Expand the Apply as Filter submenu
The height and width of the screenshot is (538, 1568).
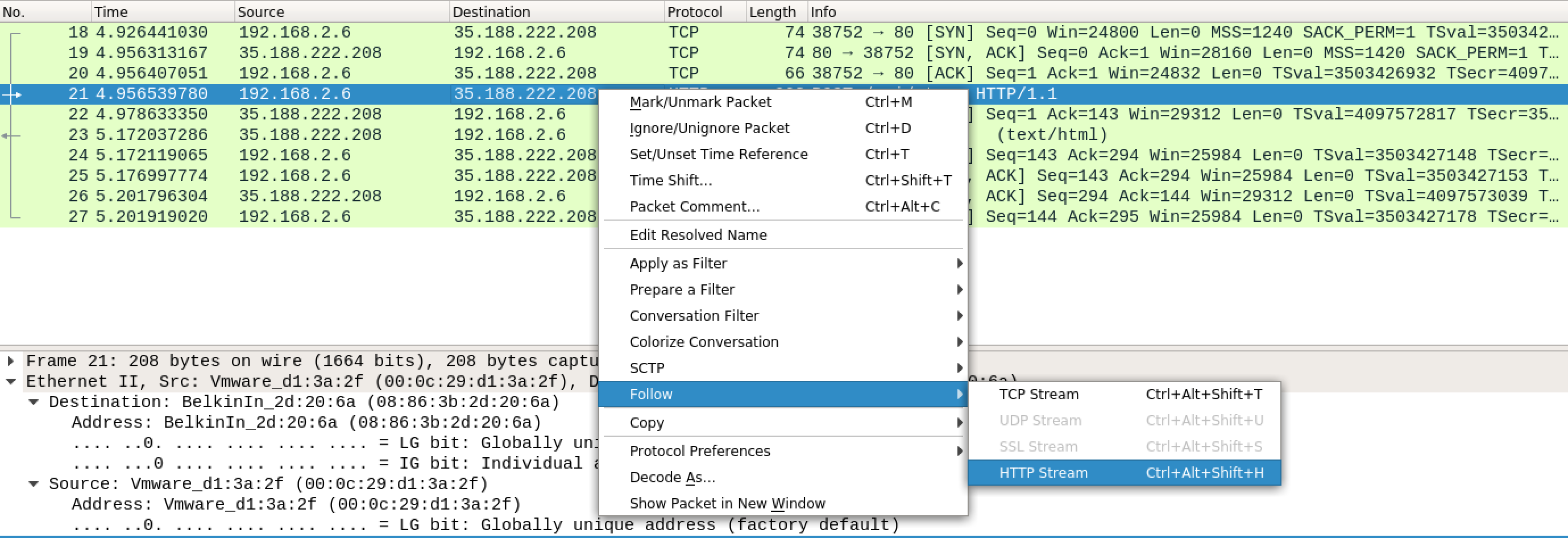pos(678,263)
